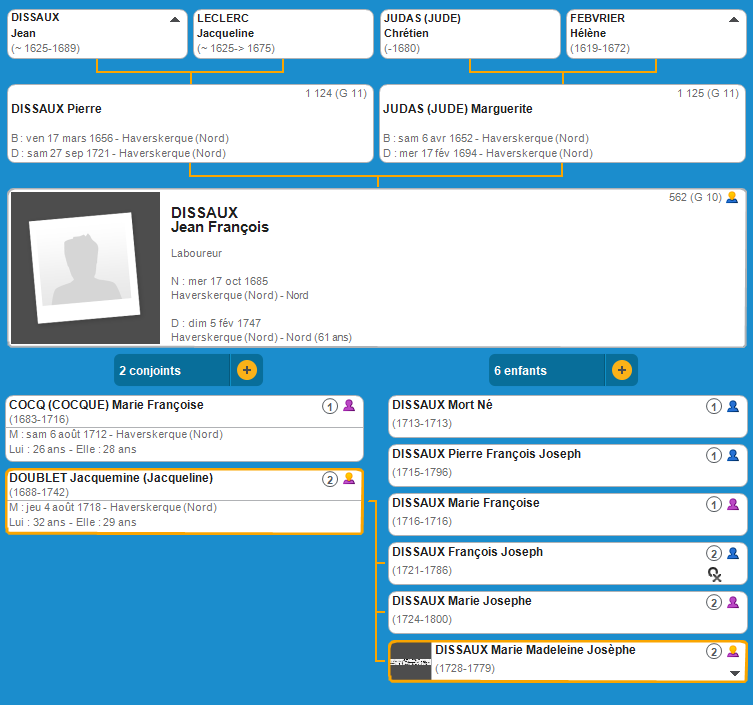Open the 2 conjoints section
Screen dimensions: 753x705
coord(172,370)
